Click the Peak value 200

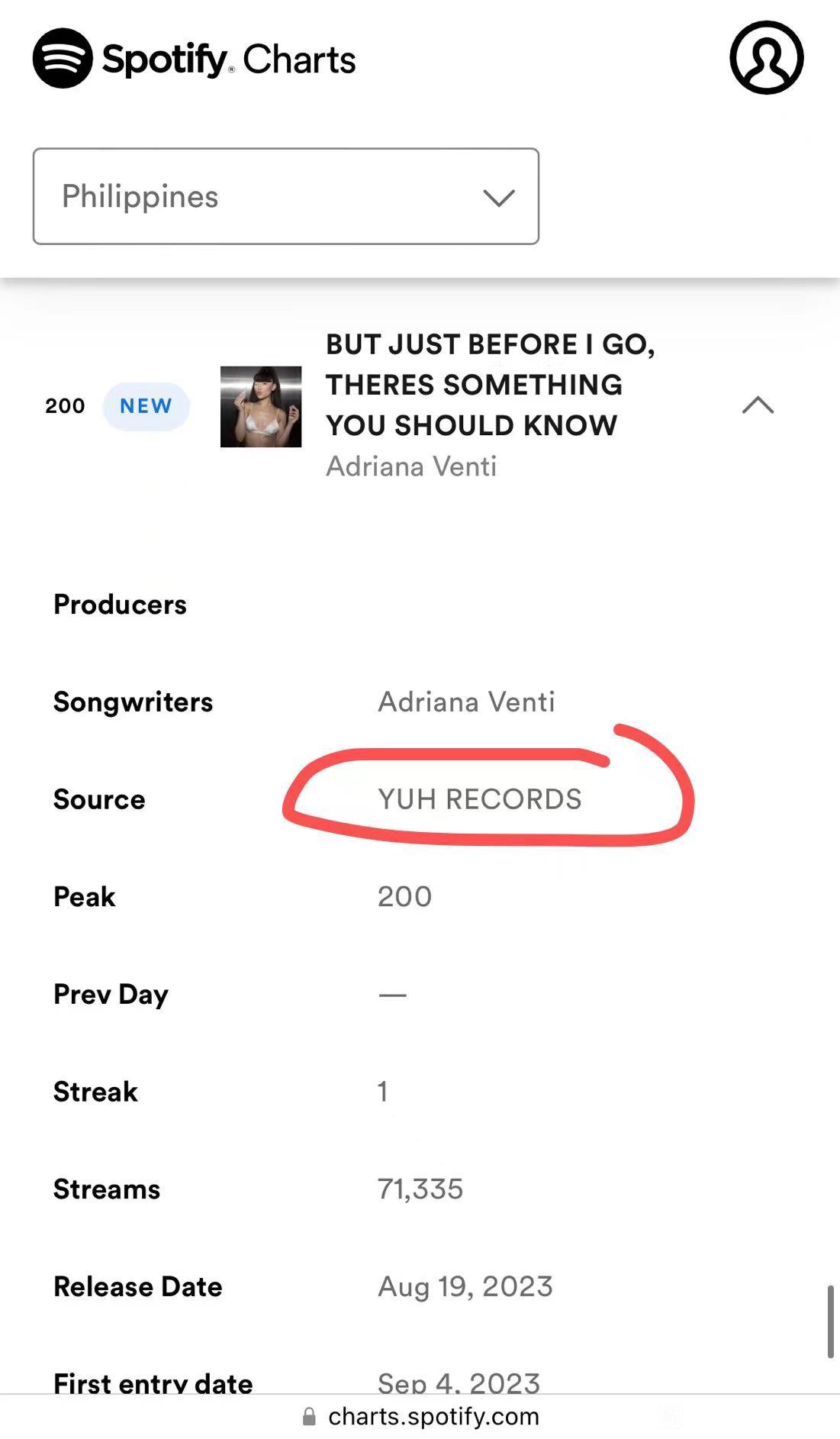coord(404,897)
